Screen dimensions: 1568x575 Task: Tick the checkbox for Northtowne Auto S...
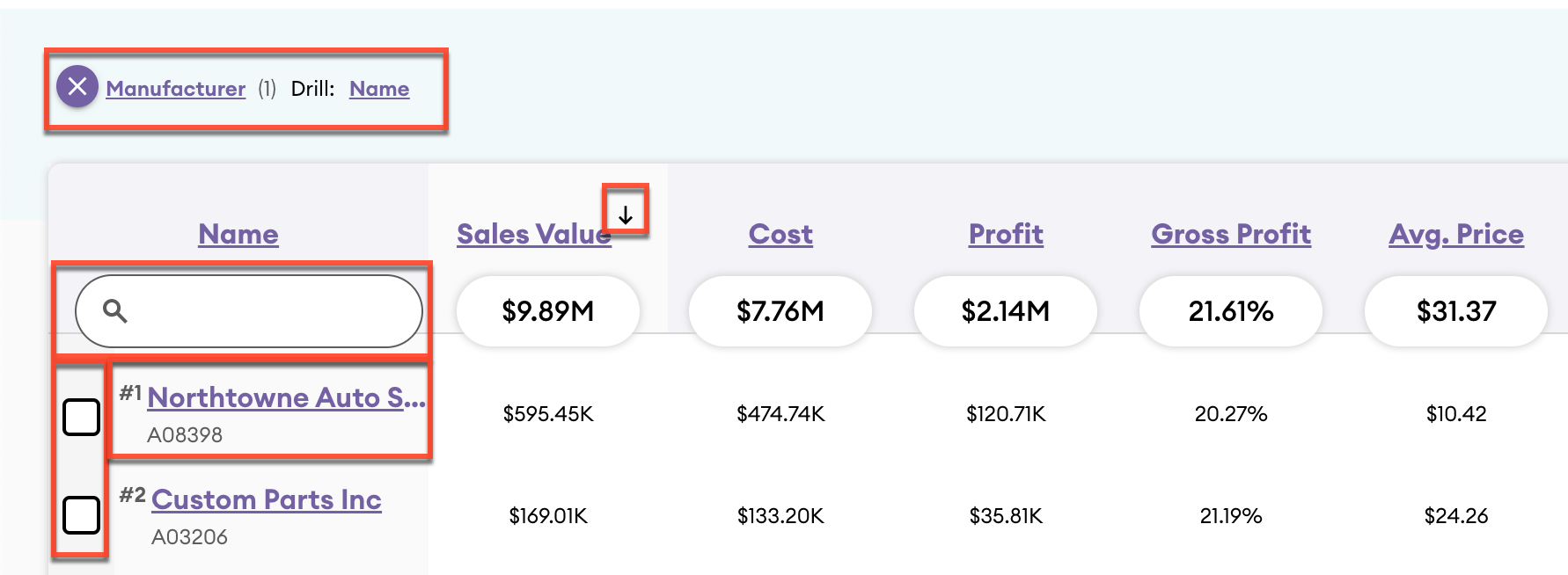[82, 417]
